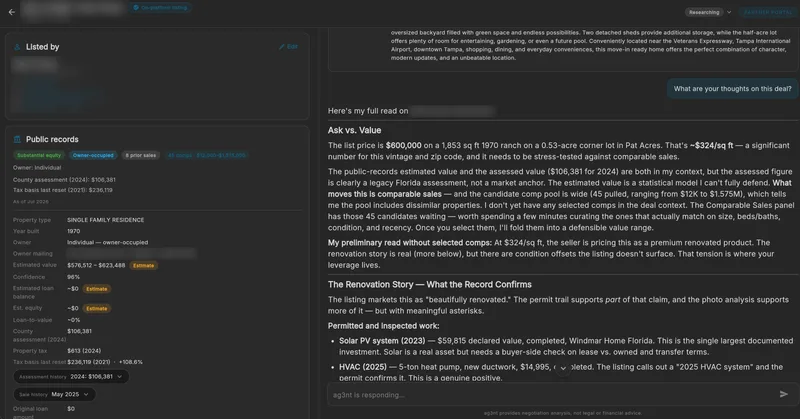The image size is (800, 419).
Task: Click the person icon beside Listed by
Action: (x=17, y=47)
